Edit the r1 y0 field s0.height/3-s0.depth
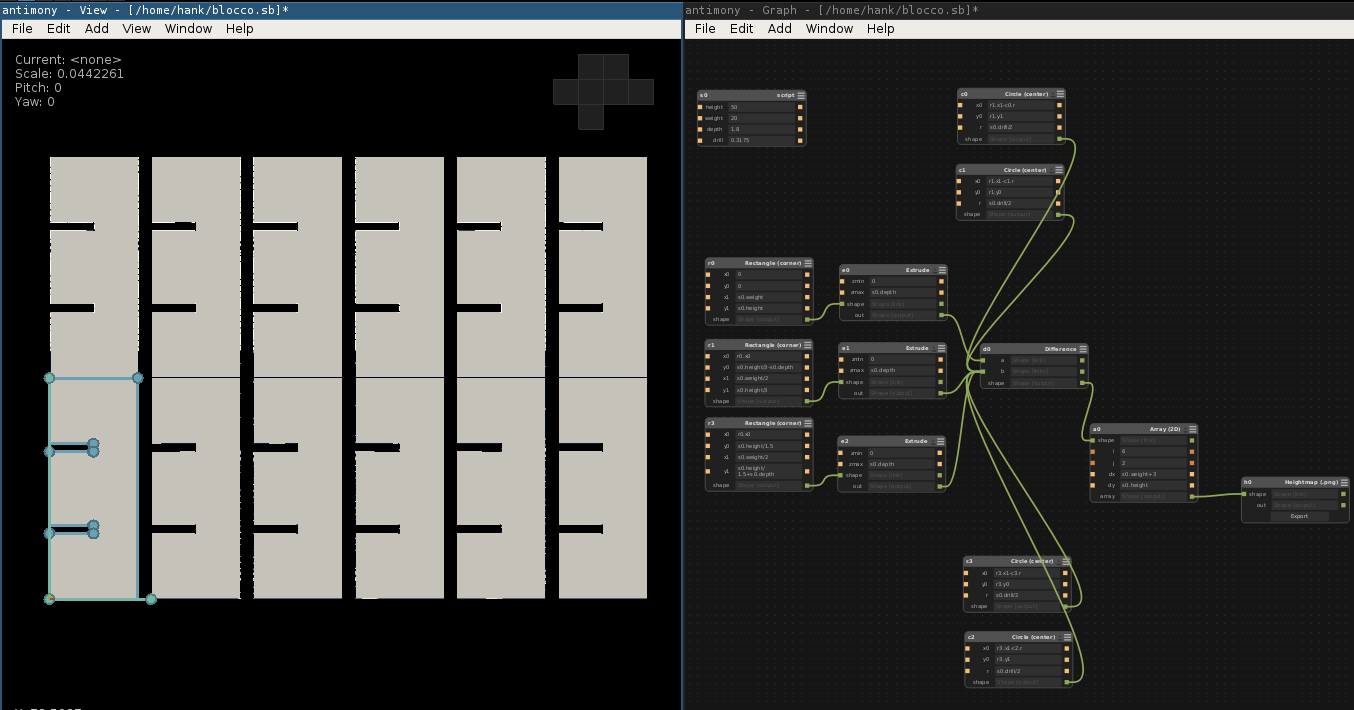 [768, 367]
